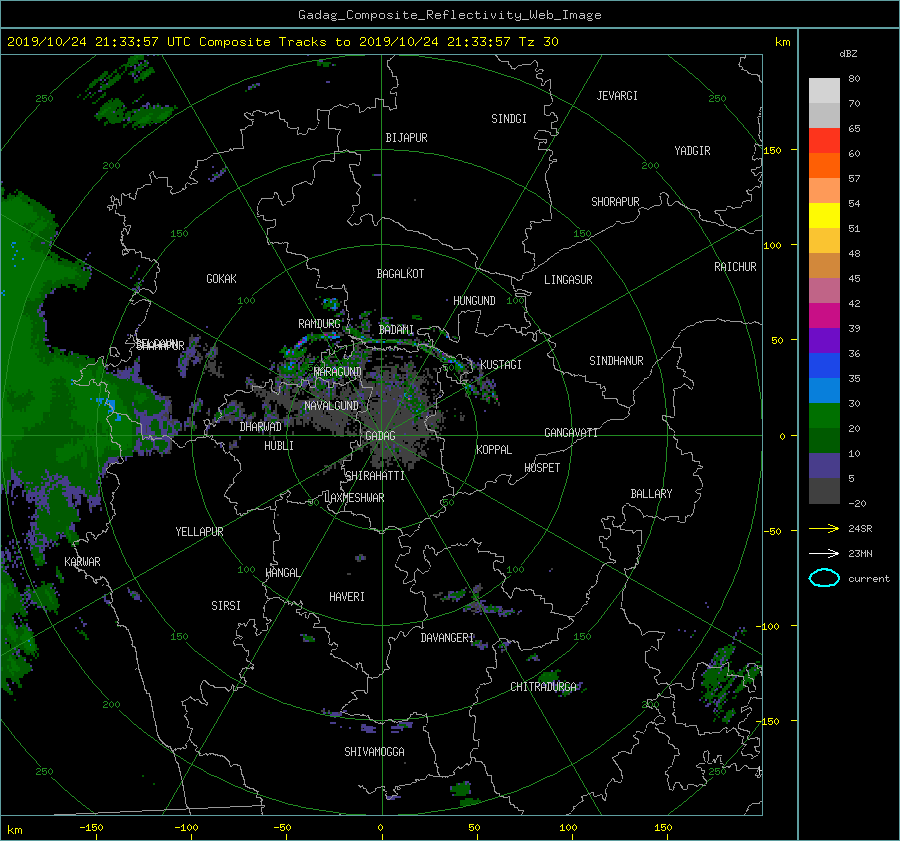Click the UTC timestamp header line
Viewport: 900px width, 841px height.
tap(283, 42)
